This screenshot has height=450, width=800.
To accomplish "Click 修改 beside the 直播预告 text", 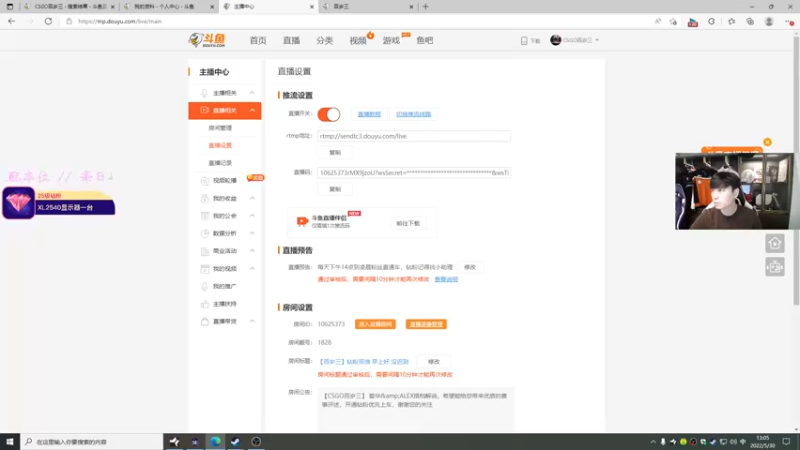I will point(469,267).
